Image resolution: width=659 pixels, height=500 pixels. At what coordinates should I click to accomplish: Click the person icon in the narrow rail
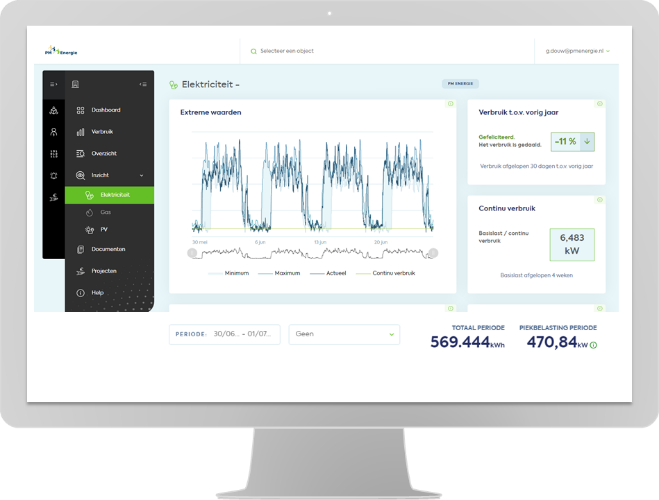click(53, 132)
